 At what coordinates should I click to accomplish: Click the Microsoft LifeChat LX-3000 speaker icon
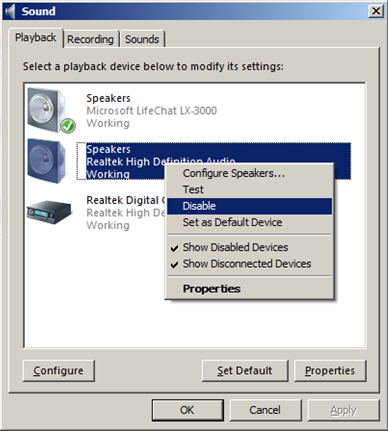pos(51,110)
